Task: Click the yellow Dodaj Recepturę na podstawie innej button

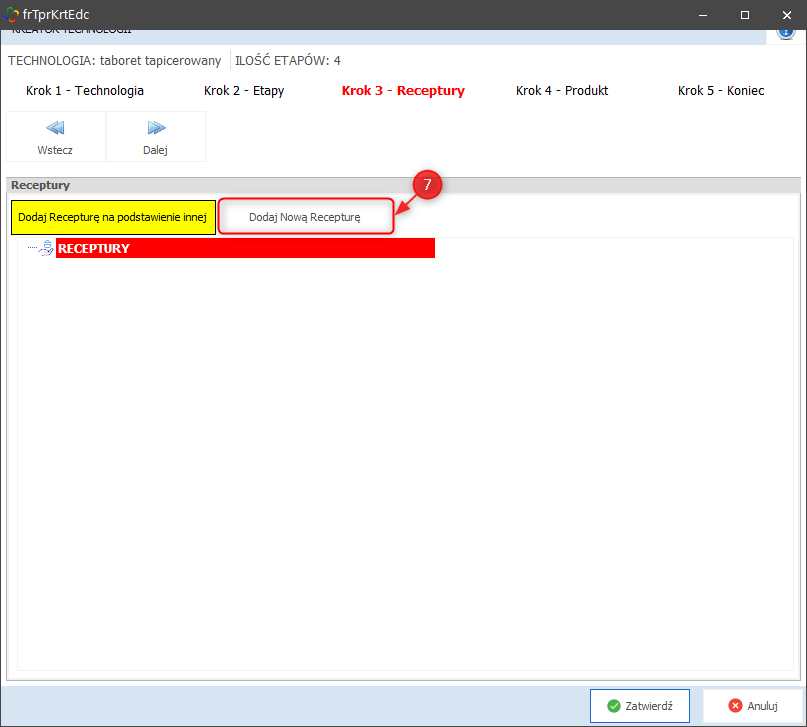Action: click(x=113, y=217)
